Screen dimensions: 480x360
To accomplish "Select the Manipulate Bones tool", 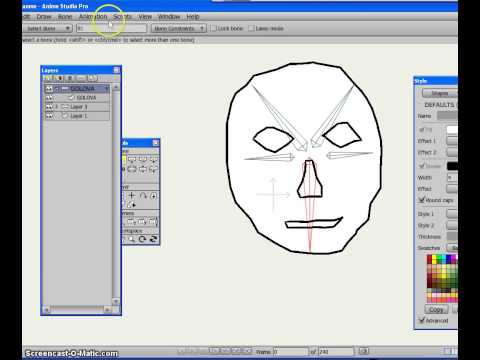I will [153, 169].
